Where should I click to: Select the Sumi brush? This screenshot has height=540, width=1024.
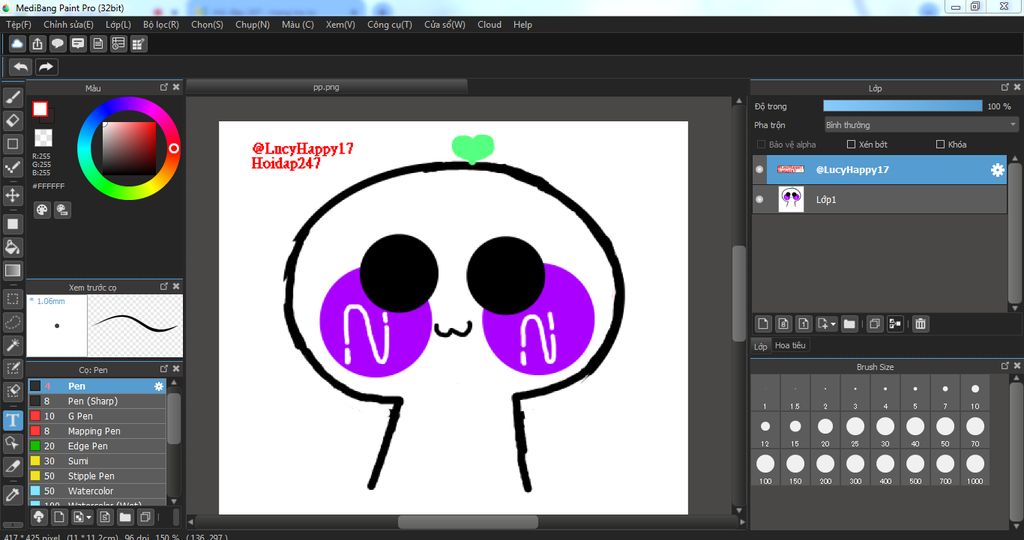click(97, 461)
